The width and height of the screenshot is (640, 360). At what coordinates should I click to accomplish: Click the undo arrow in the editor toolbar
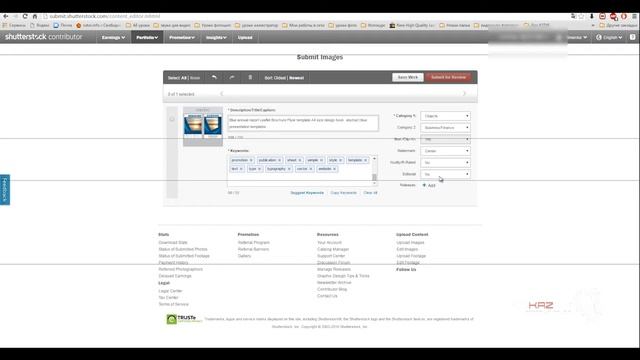pyautogui.click(x=214, y=78)
